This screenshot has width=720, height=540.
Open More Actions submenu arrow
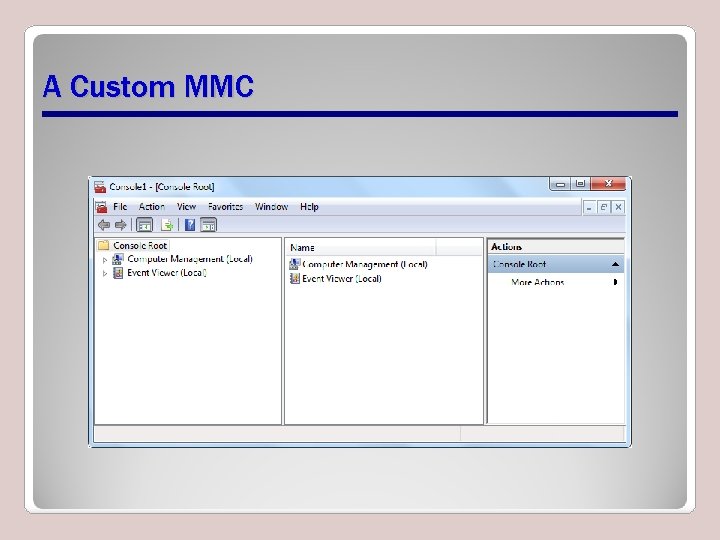[615, 282]
